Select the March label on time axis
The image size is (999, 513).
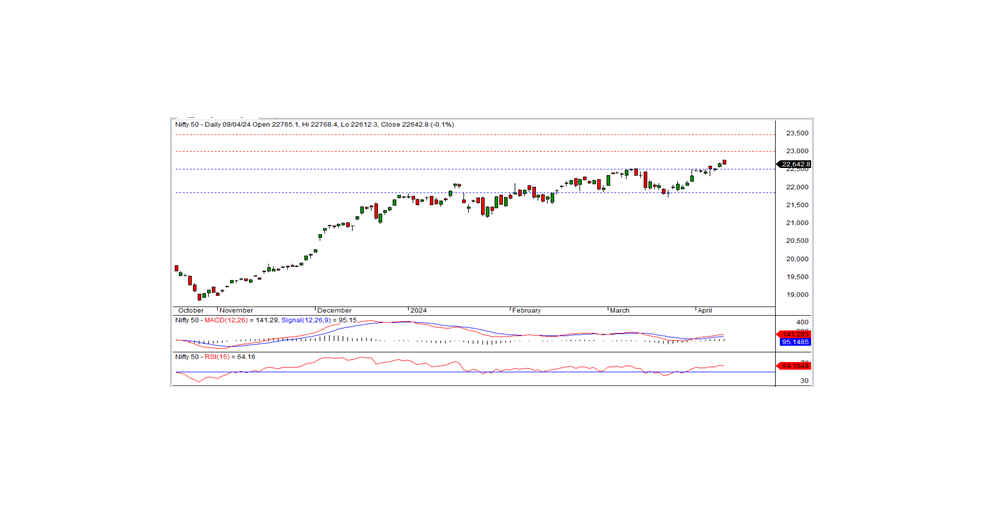point(619,311)
